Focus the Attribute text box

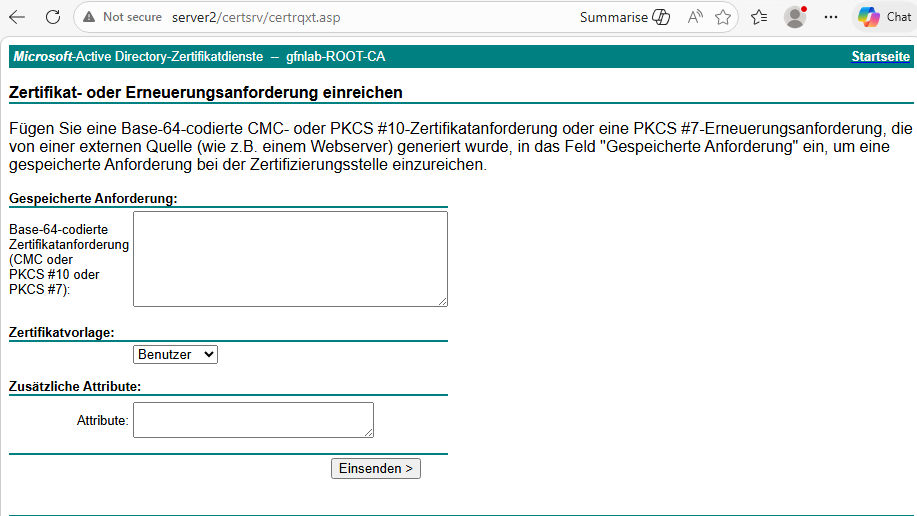click(253, 419)
